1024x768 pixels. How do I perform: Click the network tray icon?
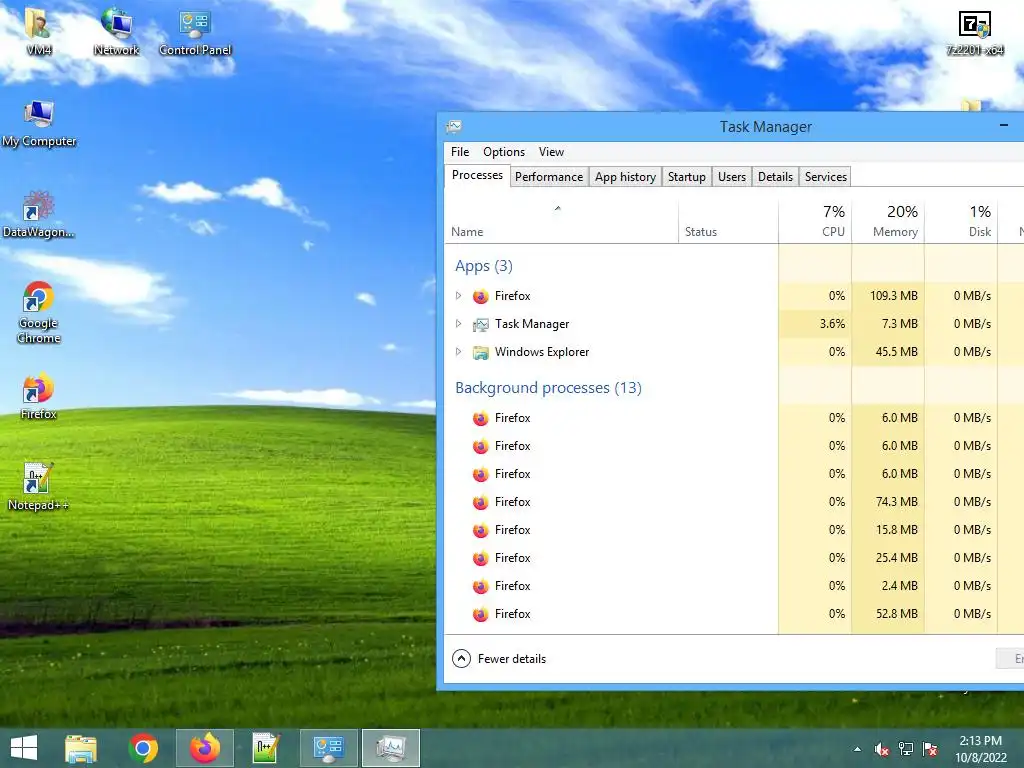[906, 749]
